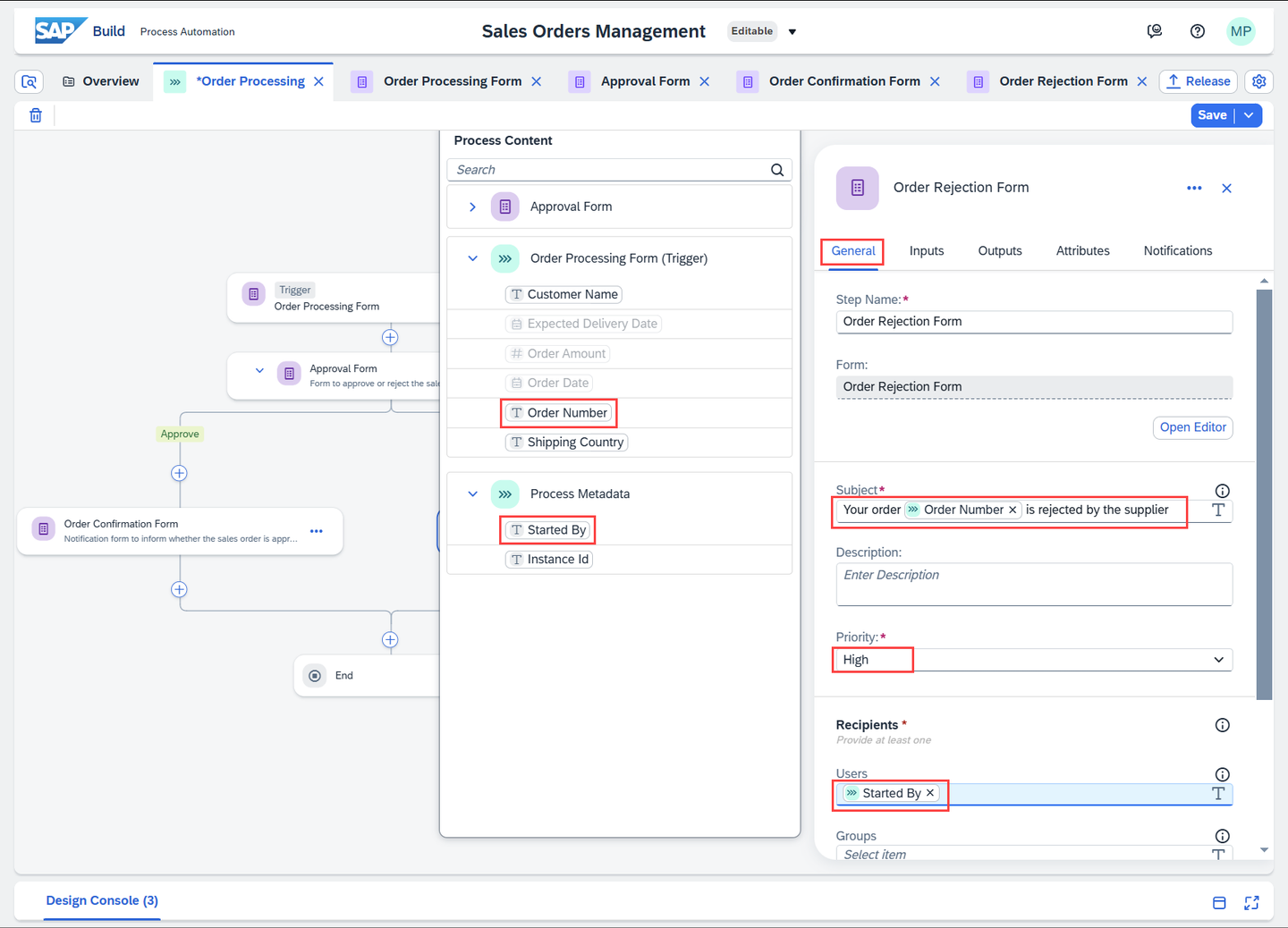Click the Step Name input field
This screenshot has width=1288, height=928.
click(1034, 322)
